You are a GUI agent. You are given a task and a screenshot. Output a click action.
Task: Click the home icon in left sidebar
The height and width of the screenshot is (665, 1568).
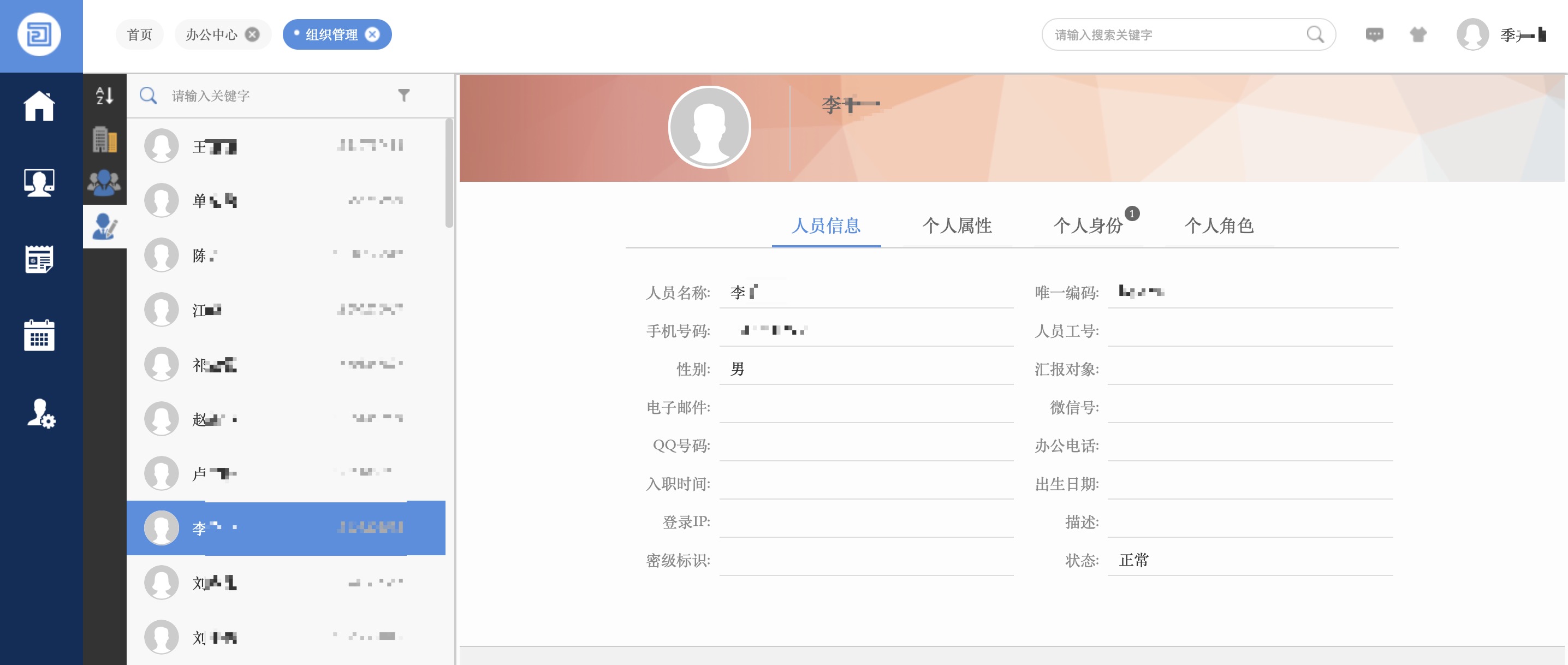coord(39,106)
